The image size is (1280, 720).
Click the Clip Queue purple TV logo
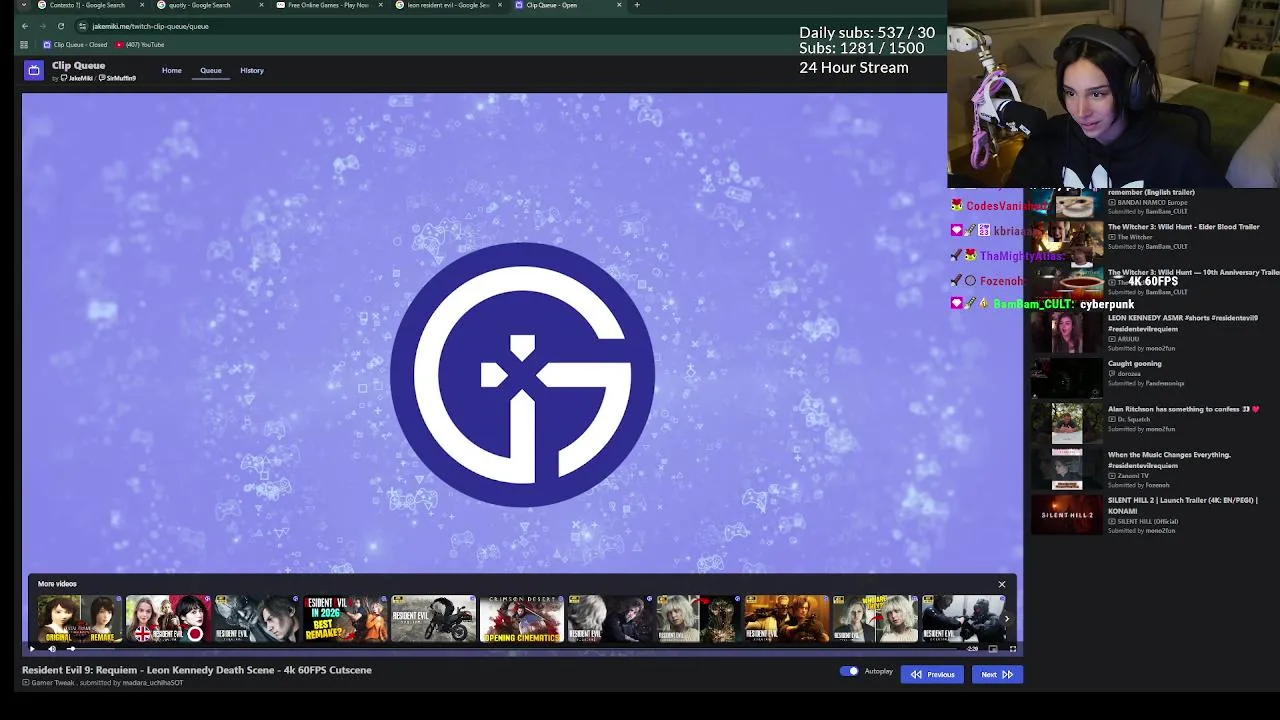[34, 70]
